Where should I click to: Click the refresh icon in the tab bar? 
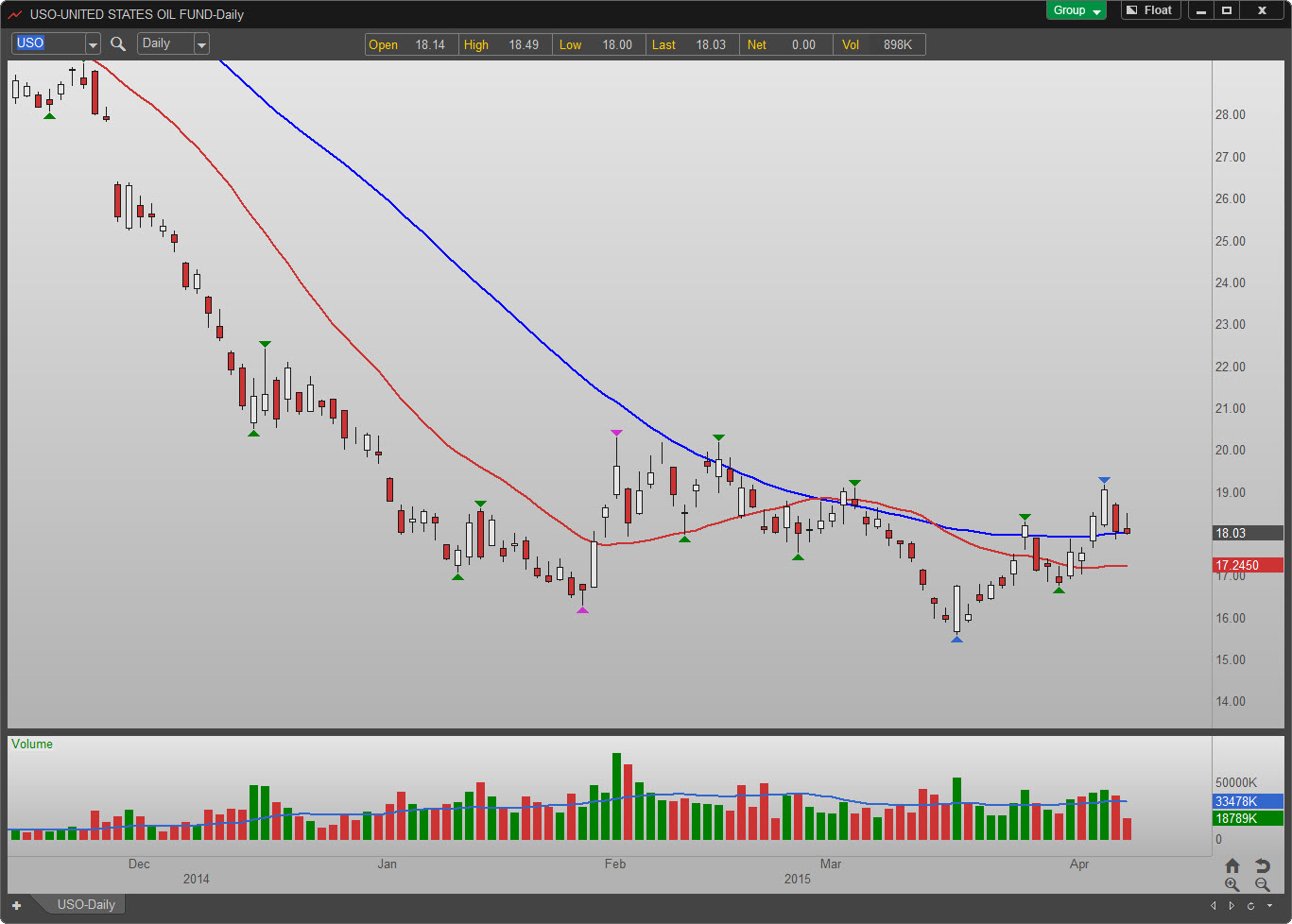1249,905
